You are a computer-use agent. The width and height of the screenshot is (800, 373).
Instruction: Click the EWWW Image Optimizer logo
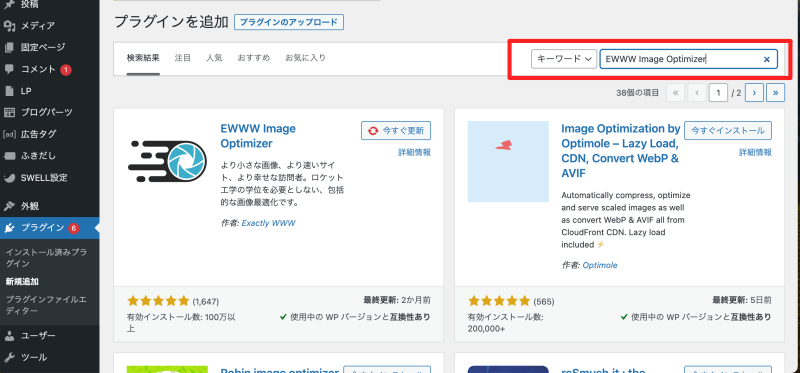point(167,160)
